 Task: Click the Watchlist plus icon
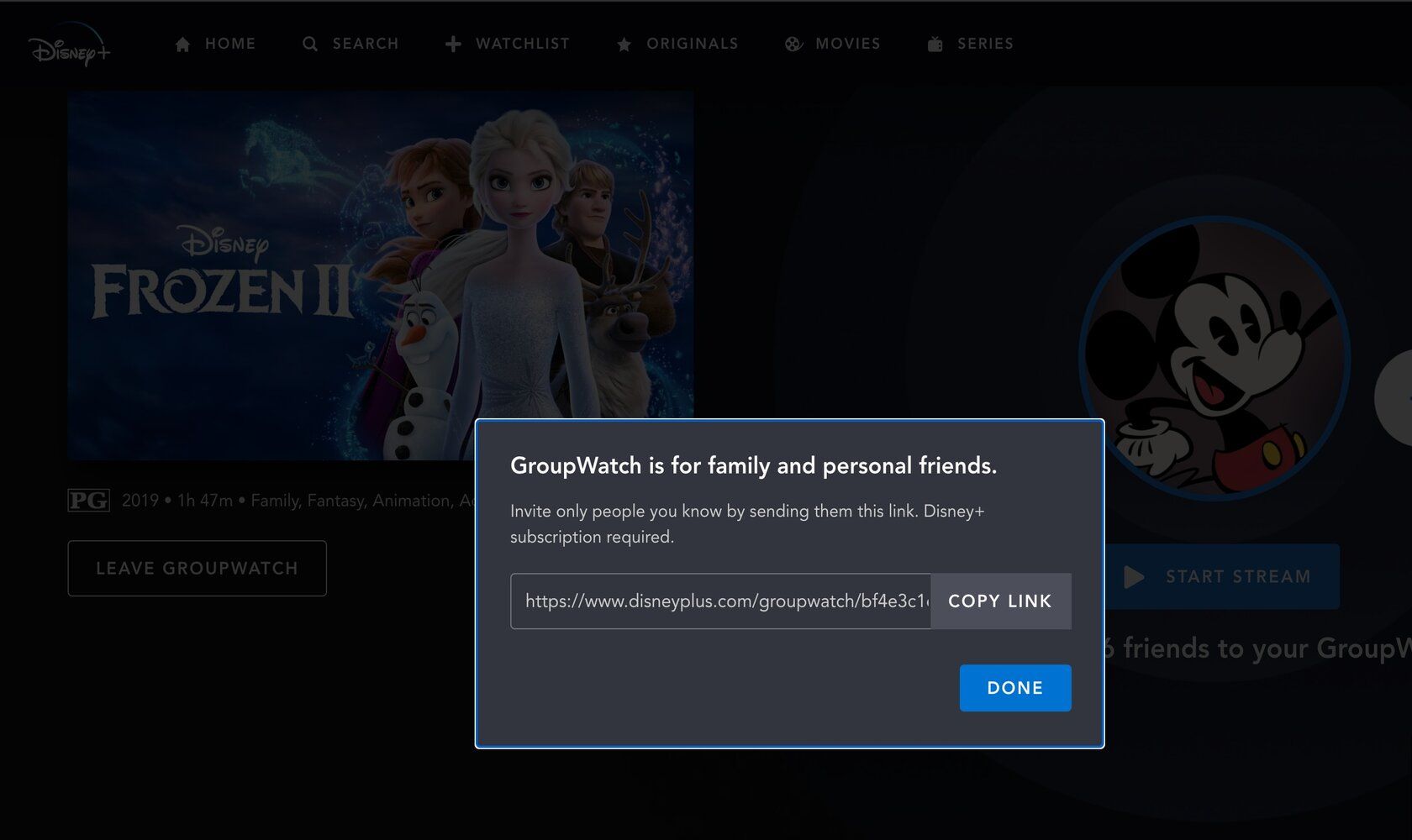point(453,44)
